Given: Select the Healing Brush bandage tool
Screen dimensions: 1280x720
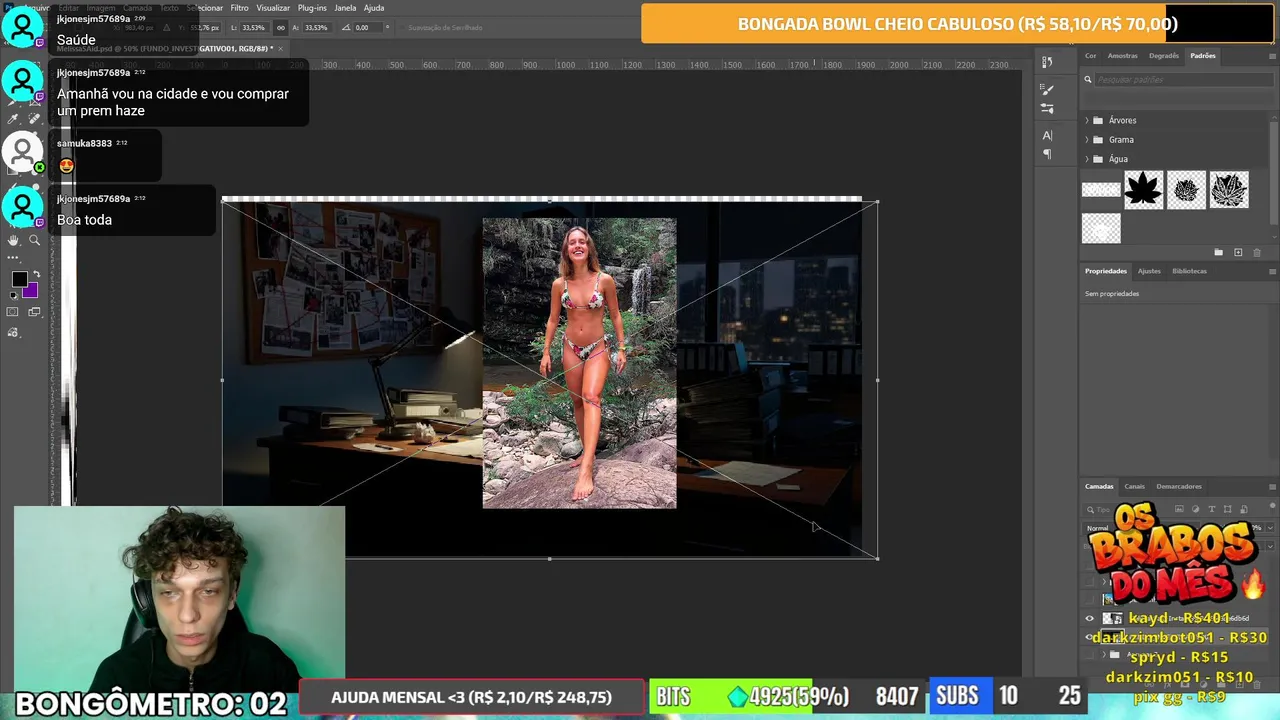Looking at the screenshot, I should [34, 118].
